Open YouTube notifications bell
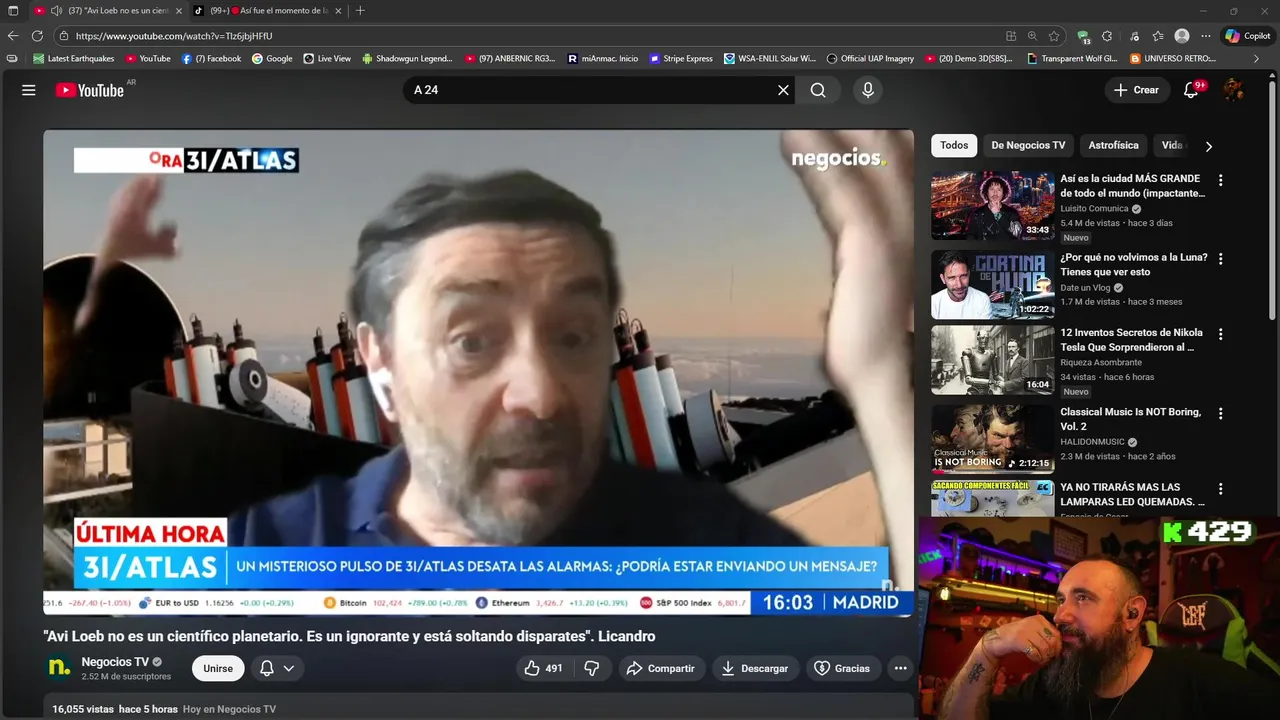 pyautogui.click(x=1191, y=90)
